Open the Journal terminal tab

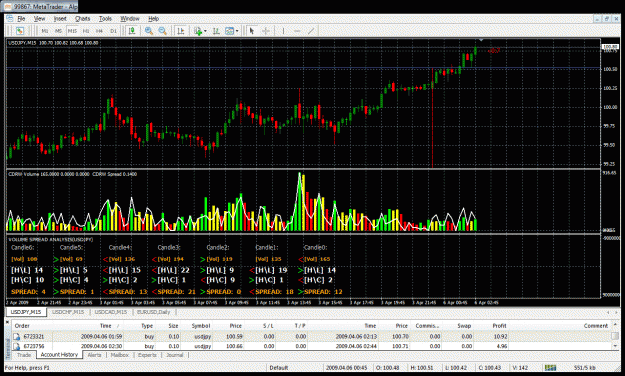(175, 355)
